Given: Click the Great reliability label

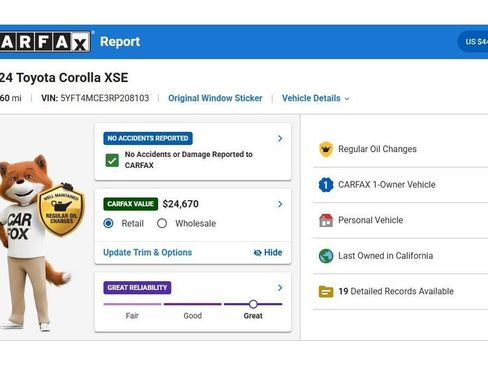Looking at the screenshot, I should point(253,316).
